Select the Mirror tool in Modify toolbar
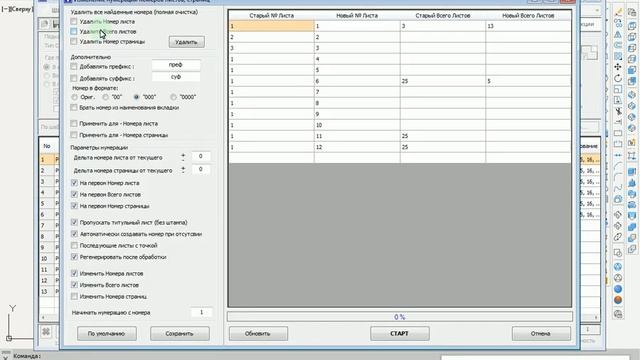 tap(618, 35)
